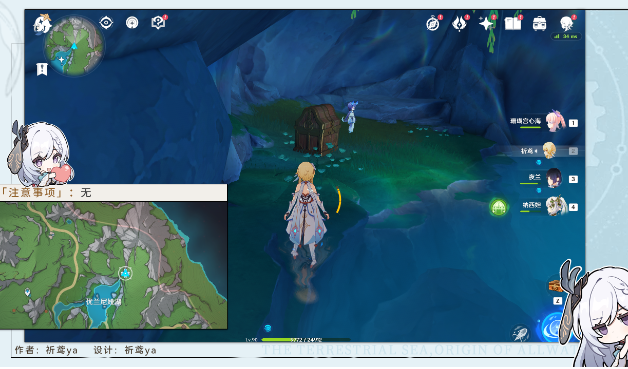Open the Inventory backpack icon
Screen dimensions: 628x369
539,24
